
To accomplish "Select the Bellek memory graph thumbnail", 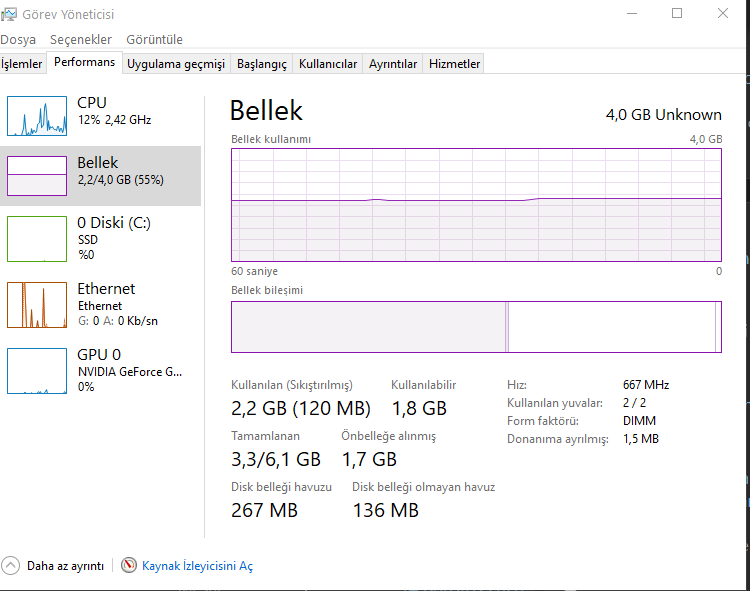I will point(37,176).
